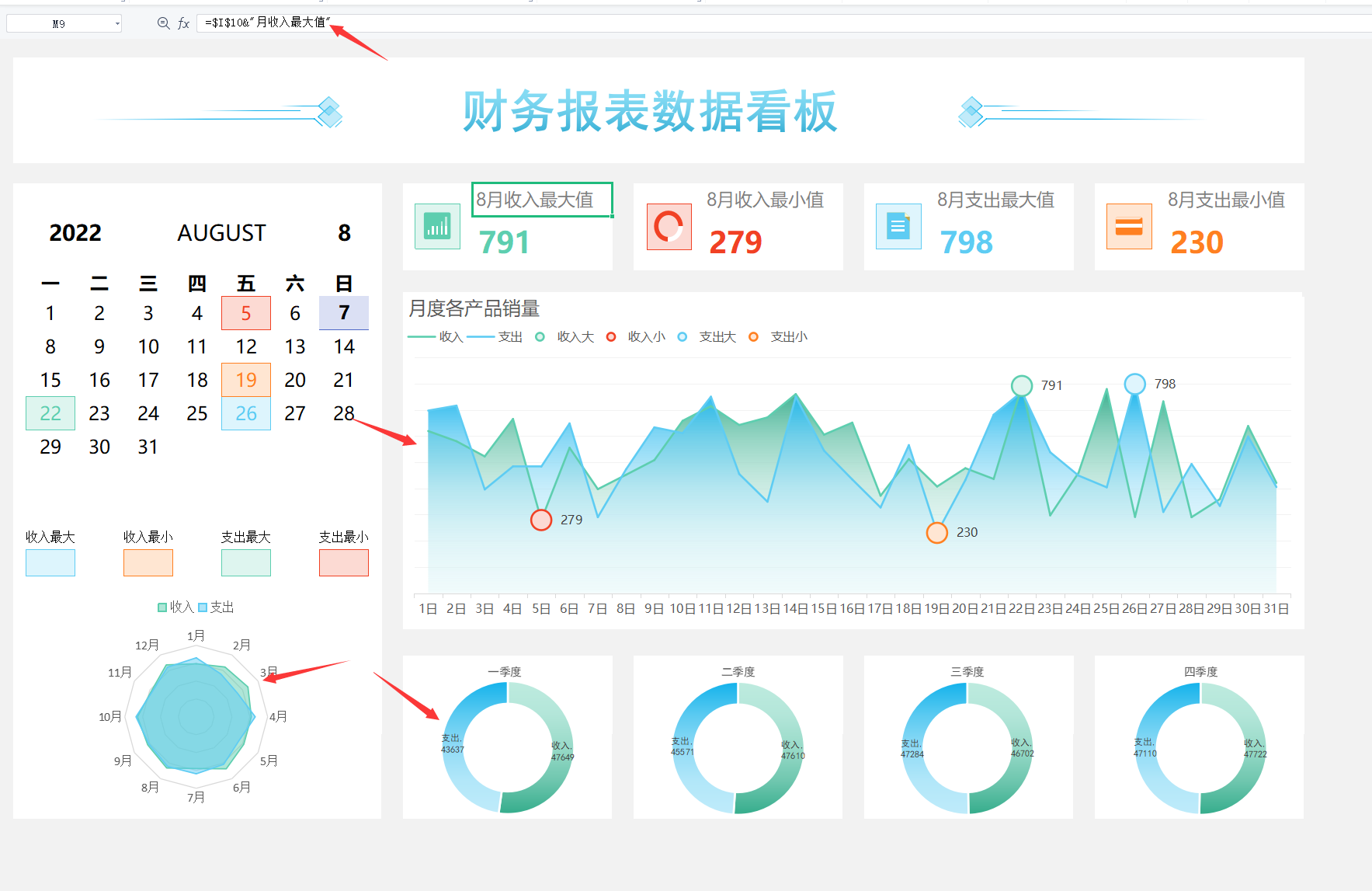The height and width of the screenshot is (891, 1372).
Task: Click the 支出 line legend entry
Action: 495,336
